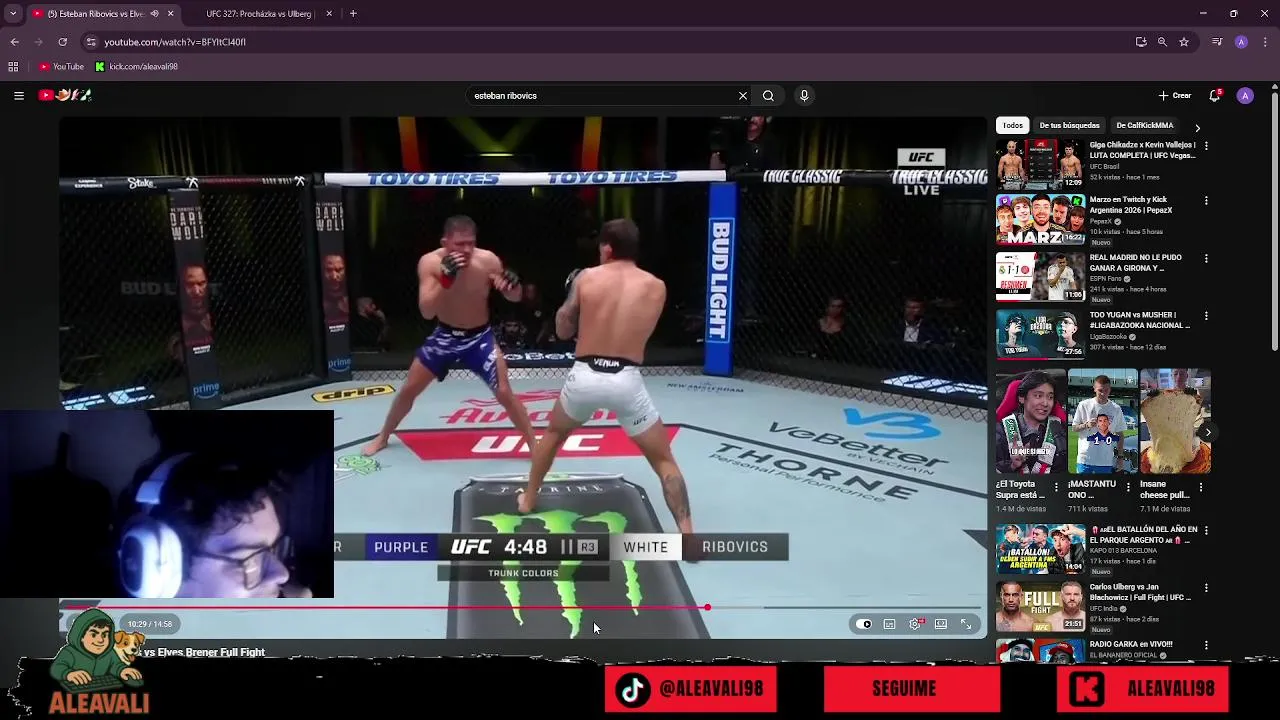Click the 10:29 / 14:58 time display
Image resolution: width=1280 pixels, height=720 pixels.
pos(150,624)
